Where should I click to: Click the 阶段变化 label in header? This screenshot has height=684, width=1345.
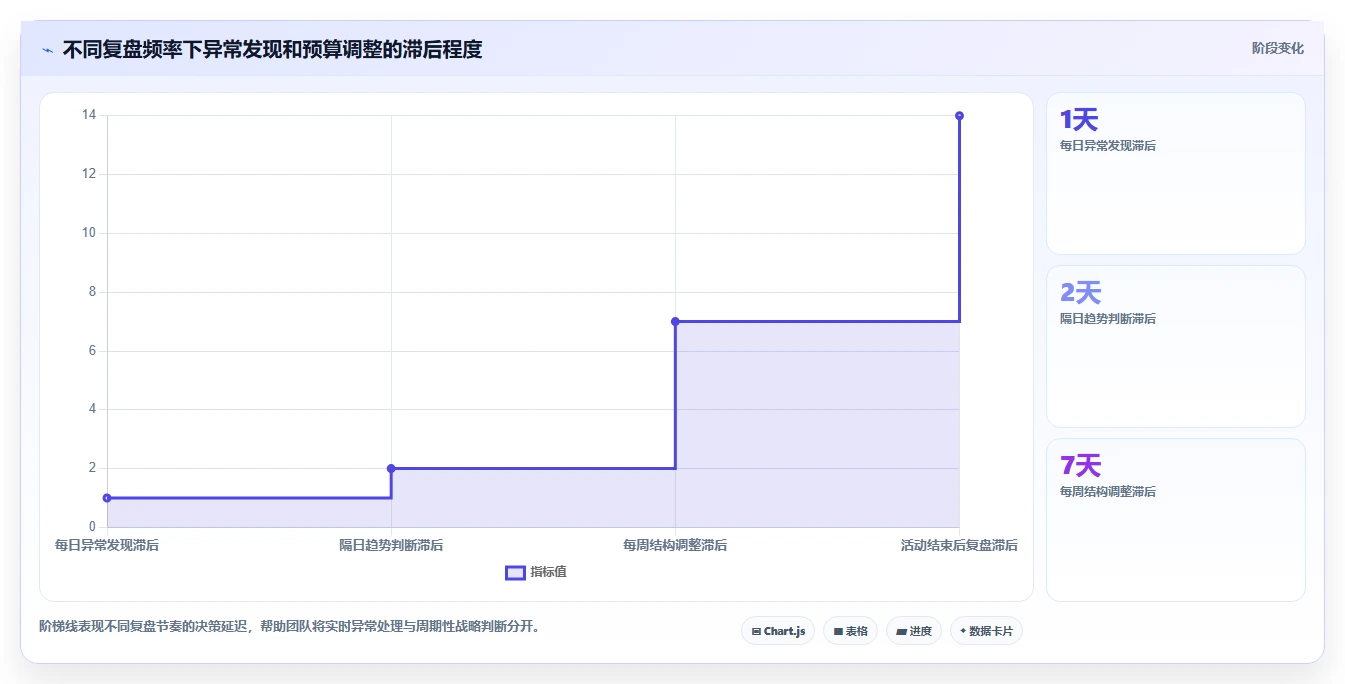(1277, 48)
